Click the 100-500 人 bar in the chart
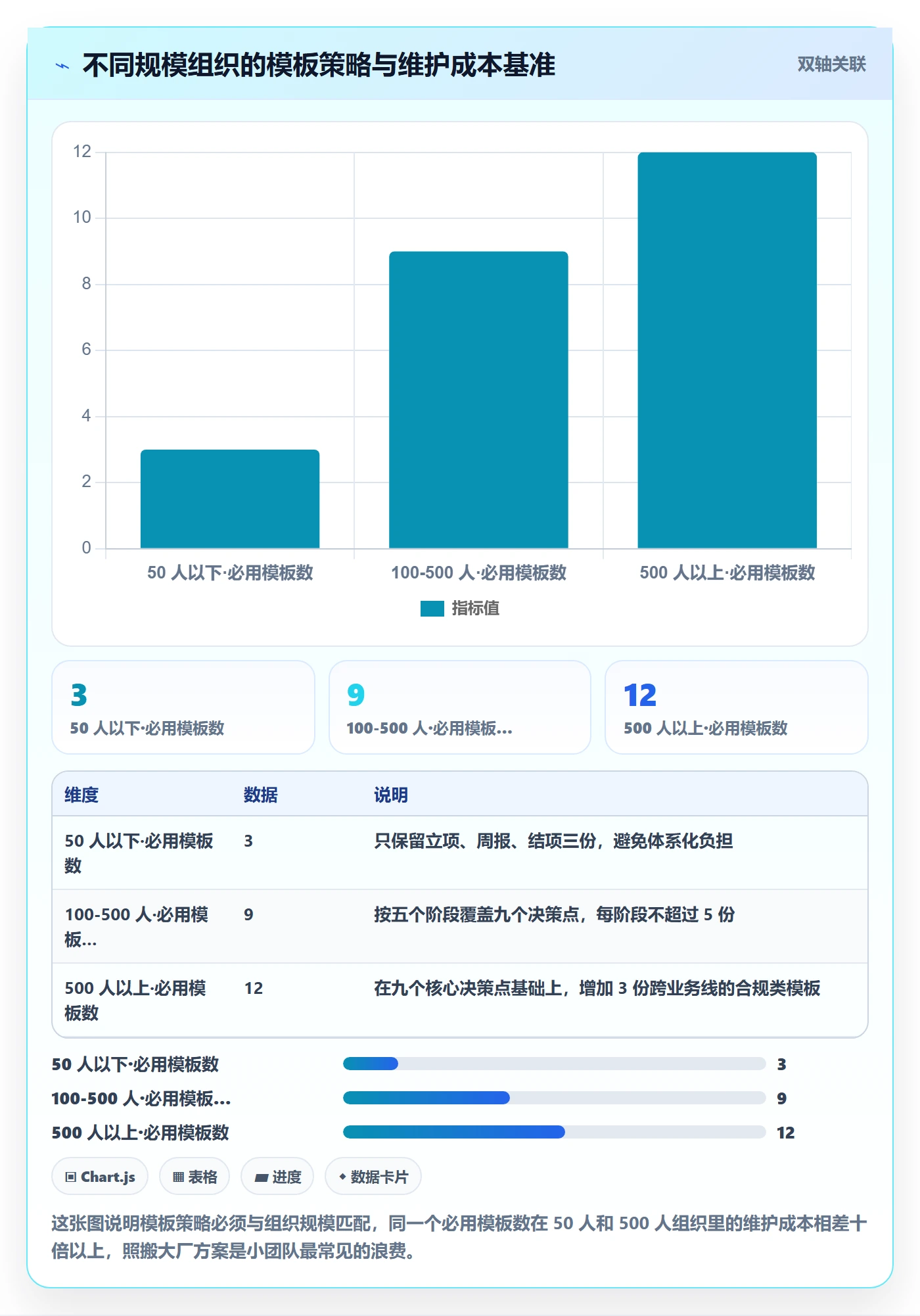The width and height of the screenshot is (920, 1316). (x=478, y=400)
